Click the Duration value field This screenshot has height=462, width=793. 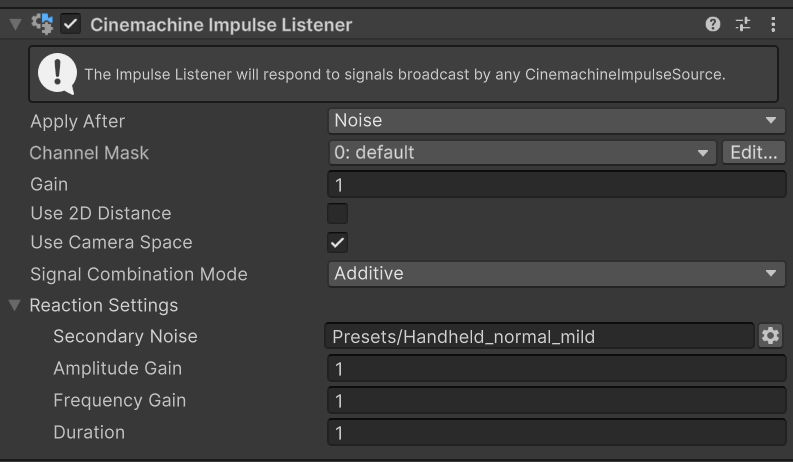[556, 432]
